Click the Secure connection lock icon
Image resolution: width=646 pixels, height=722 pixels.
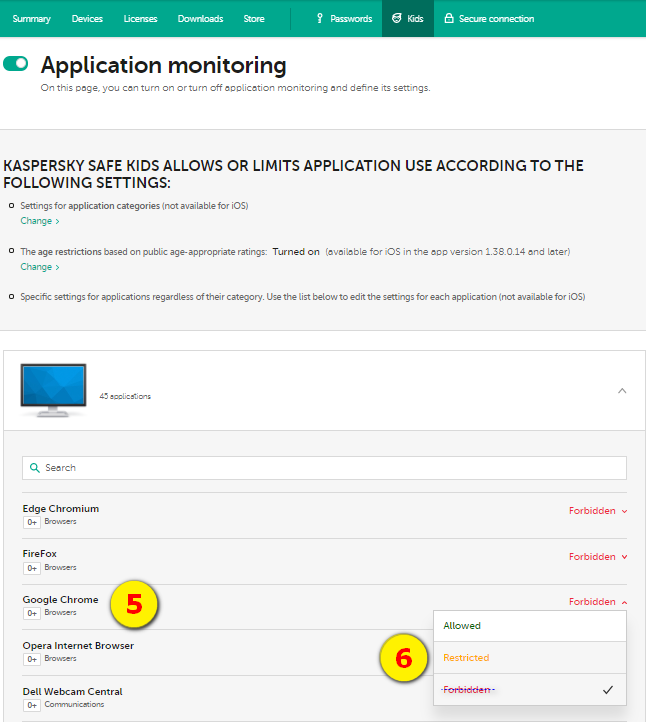448,18
